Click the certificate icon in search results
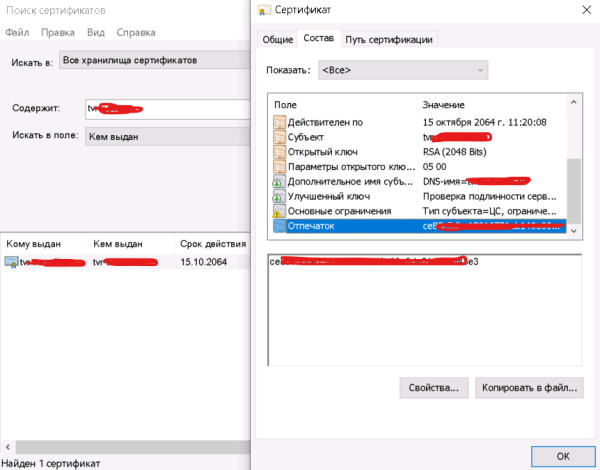This screenshot has width=600, height=470. tap(11, 262)
